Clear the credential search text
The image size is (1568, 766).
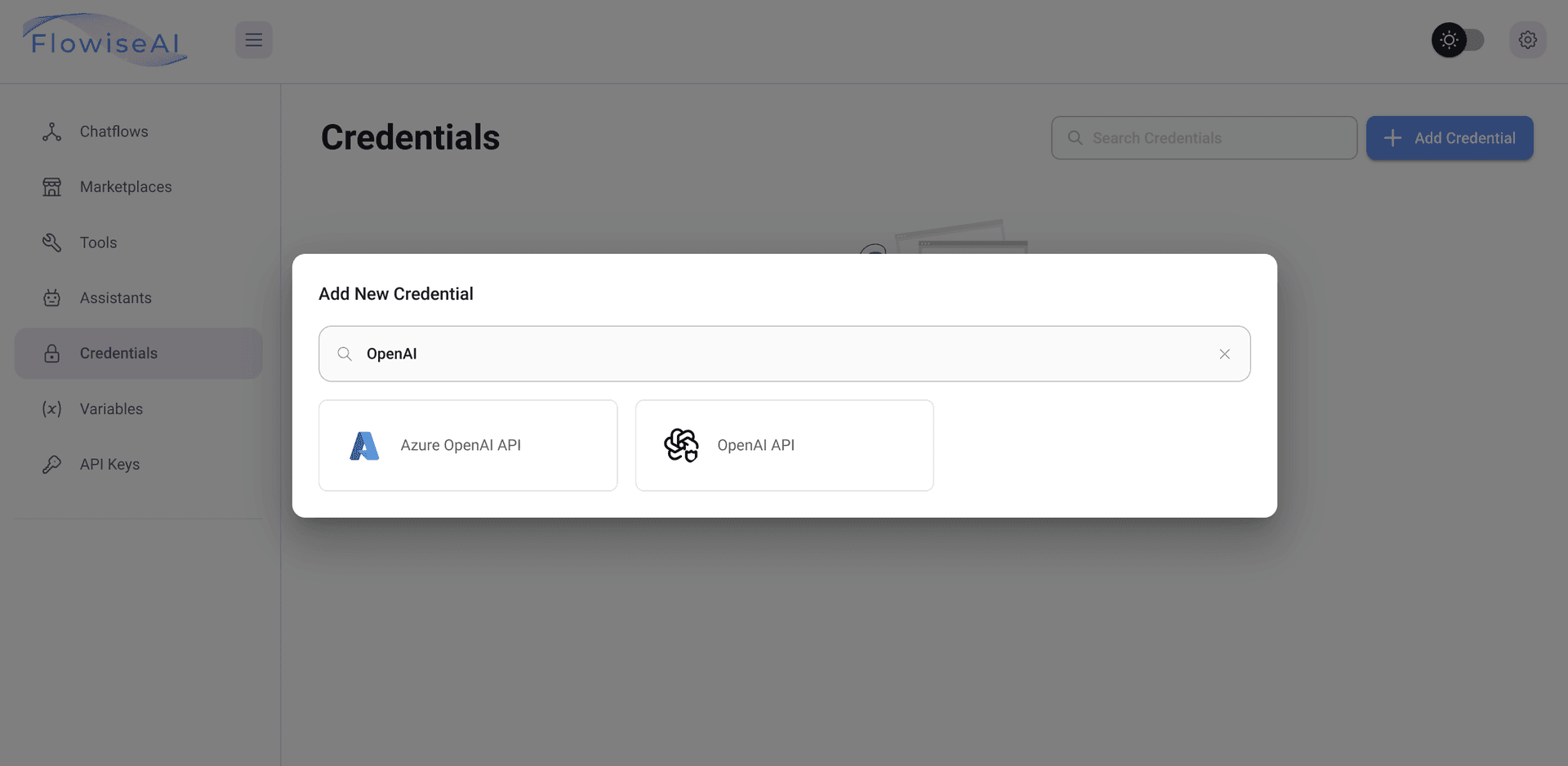tap(1224, 354)
